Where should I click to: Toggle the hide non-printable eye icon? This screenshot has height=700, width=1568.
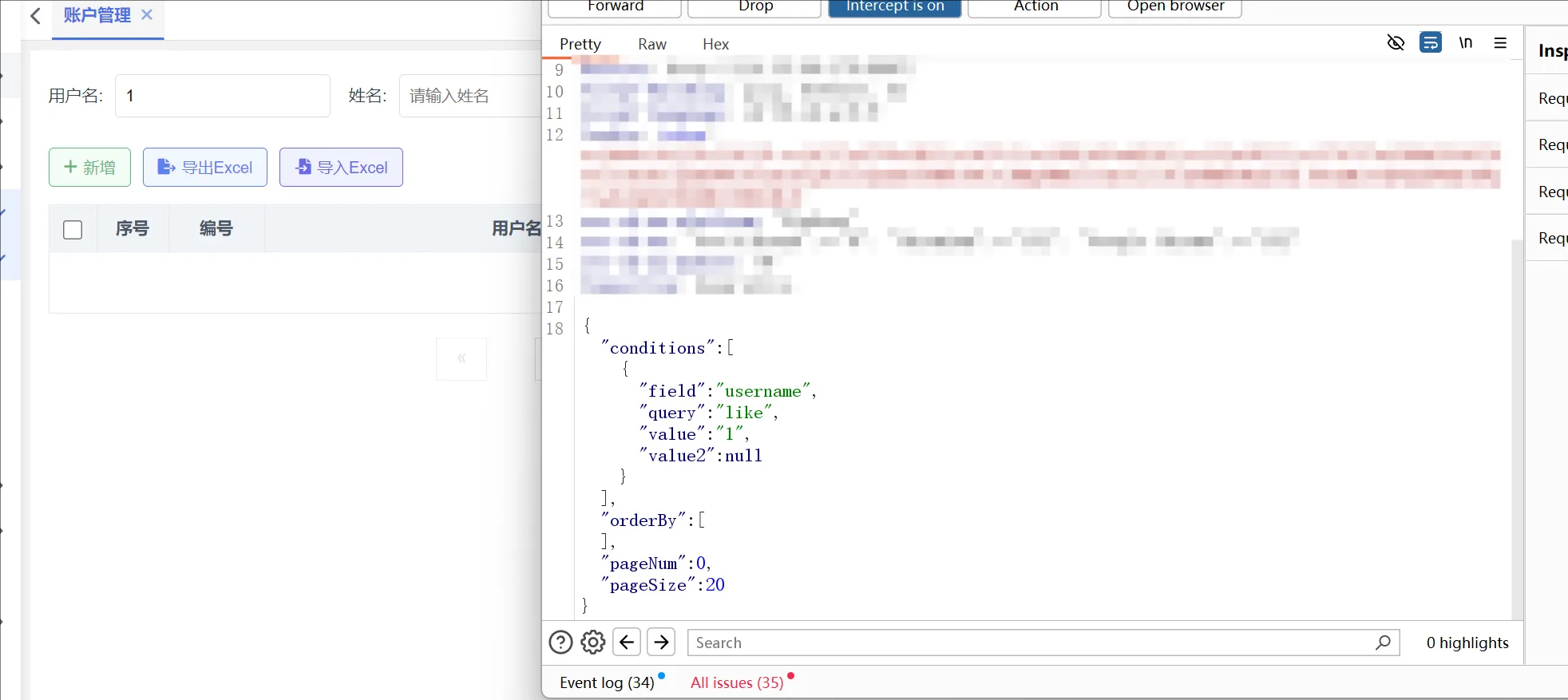(1396, 42)
